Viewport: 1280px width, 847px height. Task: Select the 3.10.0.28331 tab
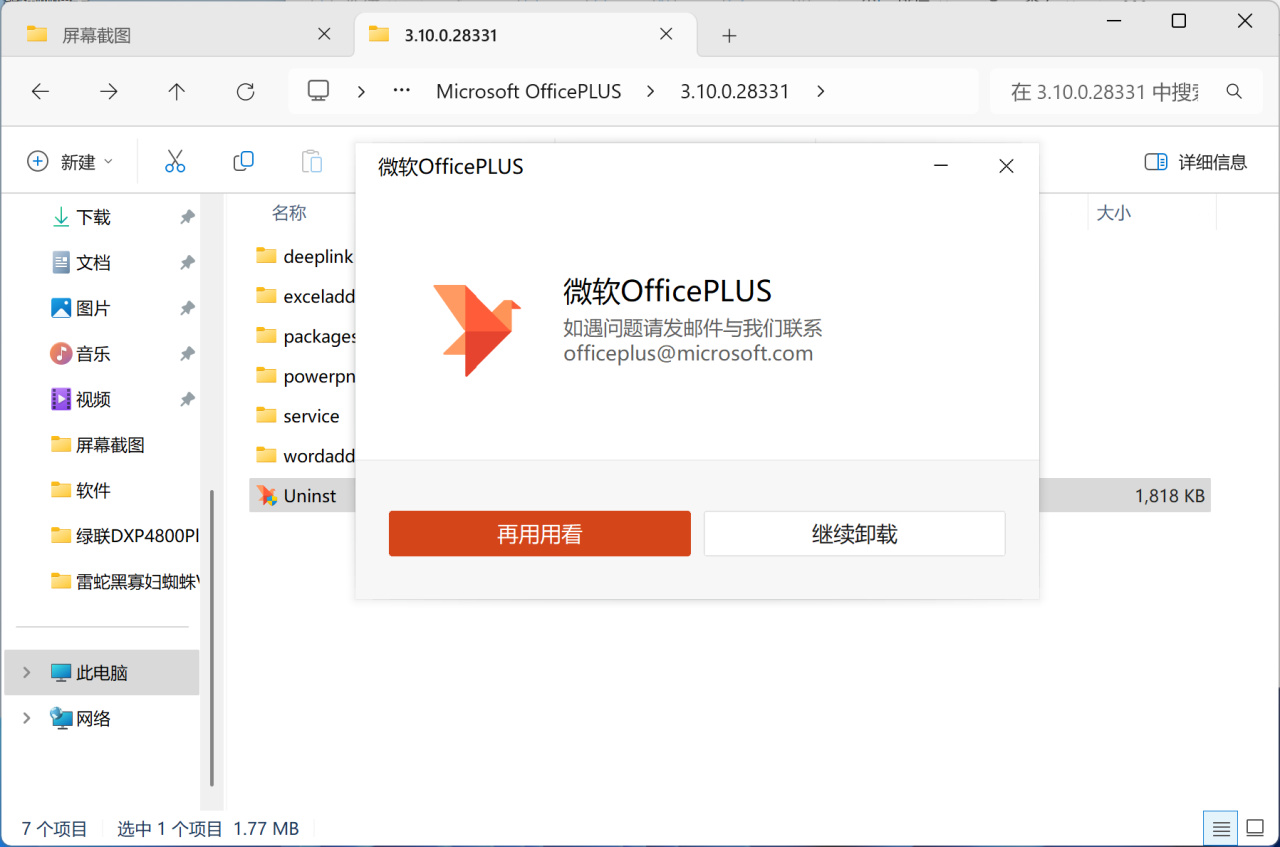click(526, 35)
